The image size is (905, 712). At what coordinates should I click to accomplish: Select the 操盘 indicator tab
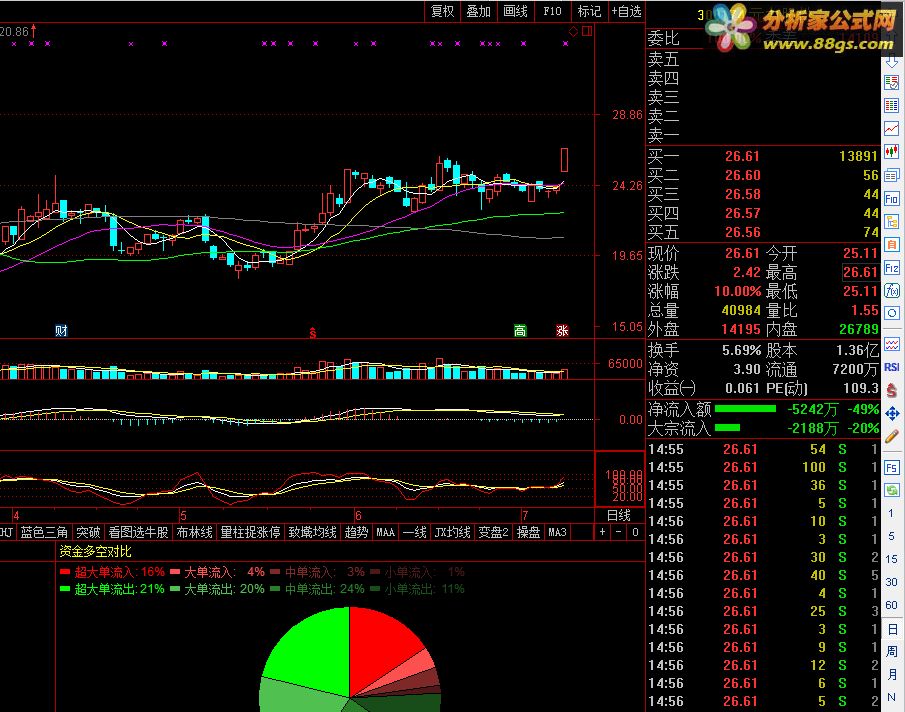click(528, 532)
